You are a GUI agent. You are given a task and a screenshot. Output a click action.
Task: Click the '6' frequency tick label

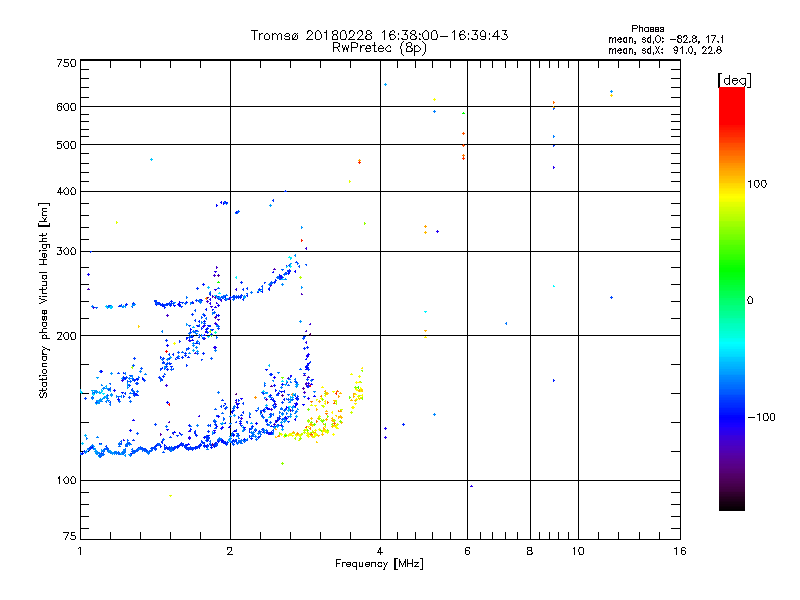click(x=467, y=551)
